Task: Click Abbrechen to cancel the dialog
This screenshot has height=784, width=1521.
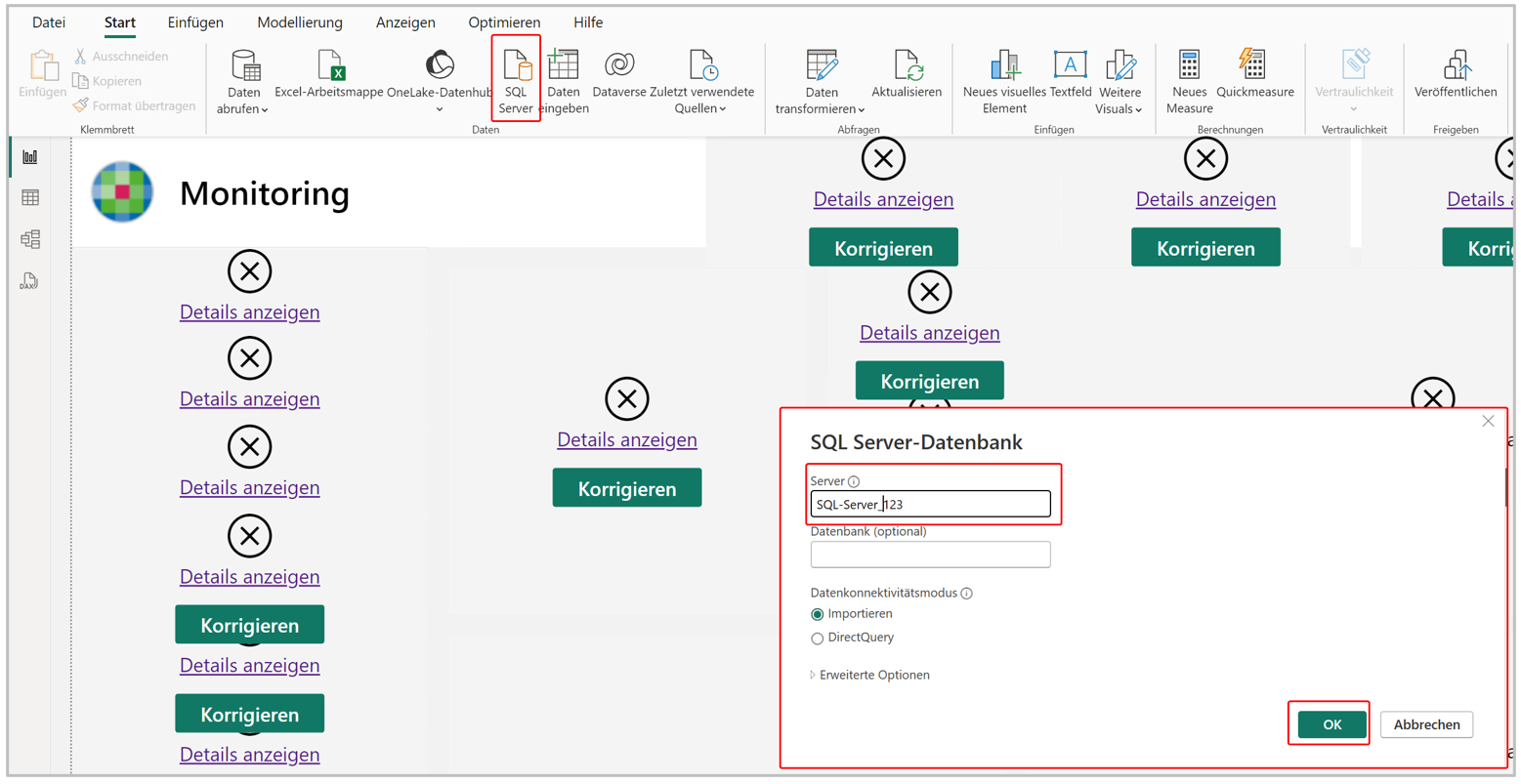Action: tap(1426, 724)
